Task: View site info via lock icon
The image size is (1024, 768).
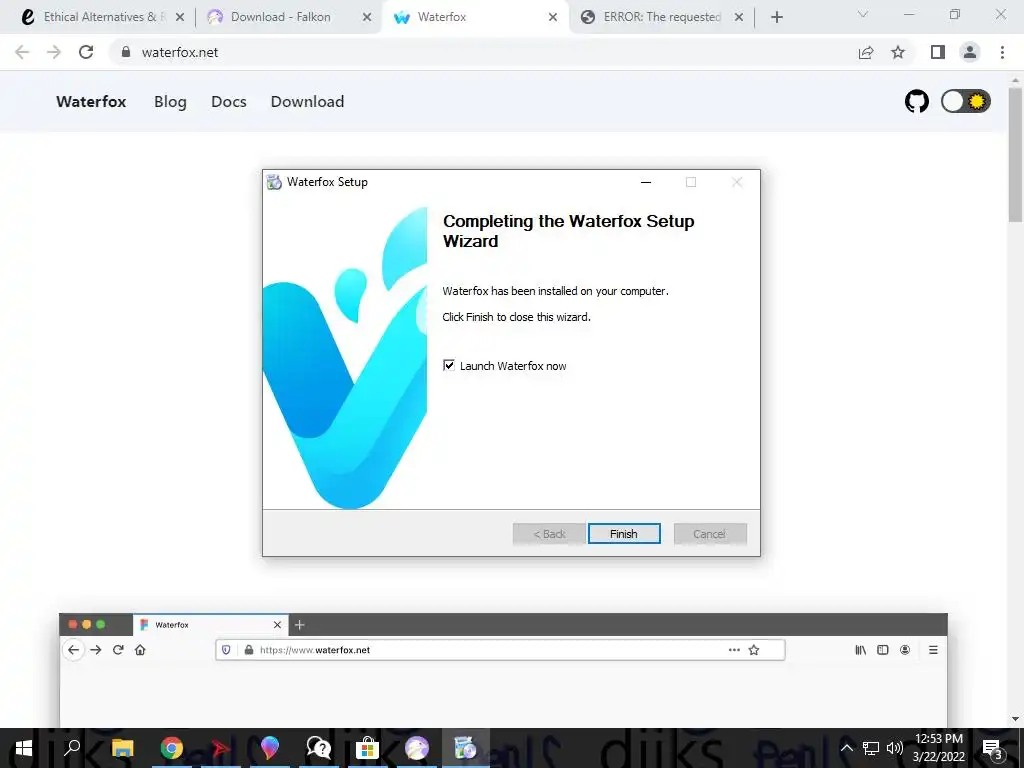Action: click(x=126, y=52)
